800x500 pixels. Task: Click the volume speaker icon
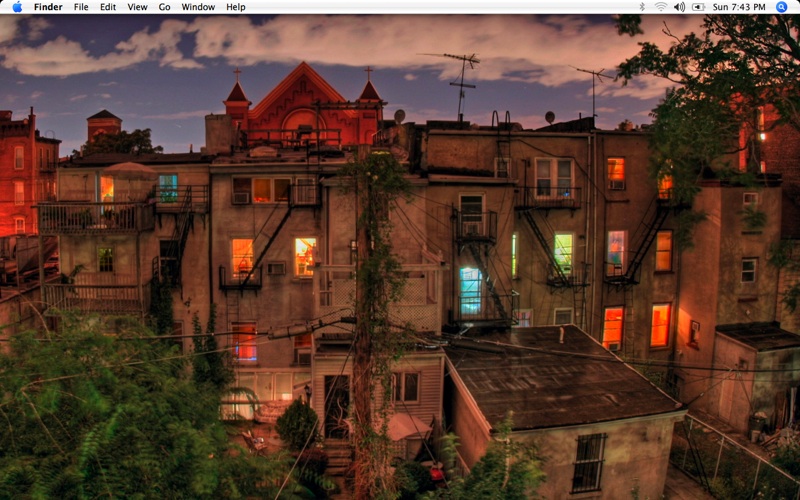679,7
